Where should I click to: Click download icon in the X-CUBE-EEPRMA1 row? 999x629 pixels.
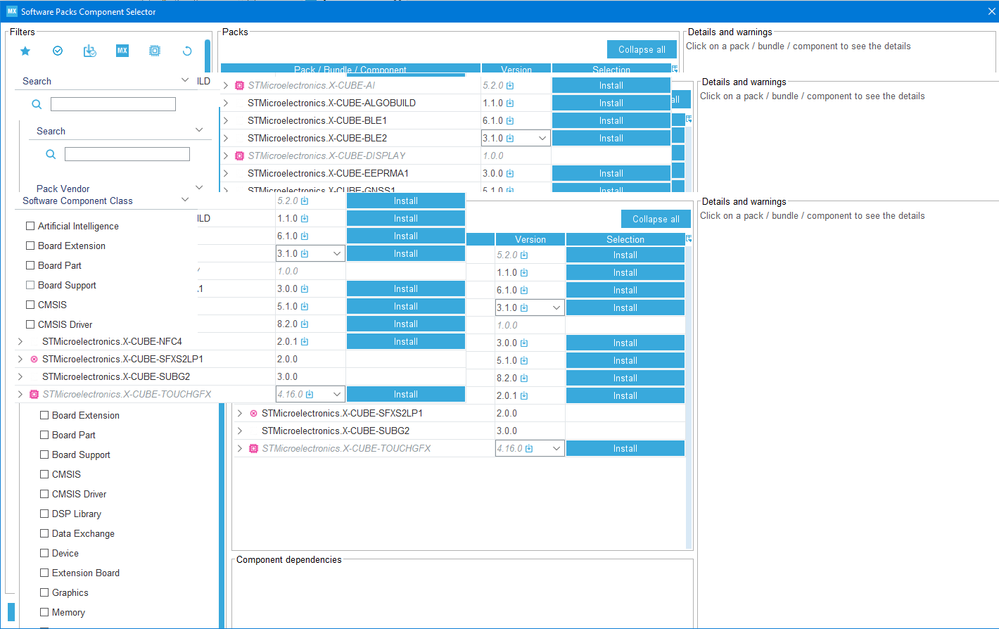(x=510, y=173)
